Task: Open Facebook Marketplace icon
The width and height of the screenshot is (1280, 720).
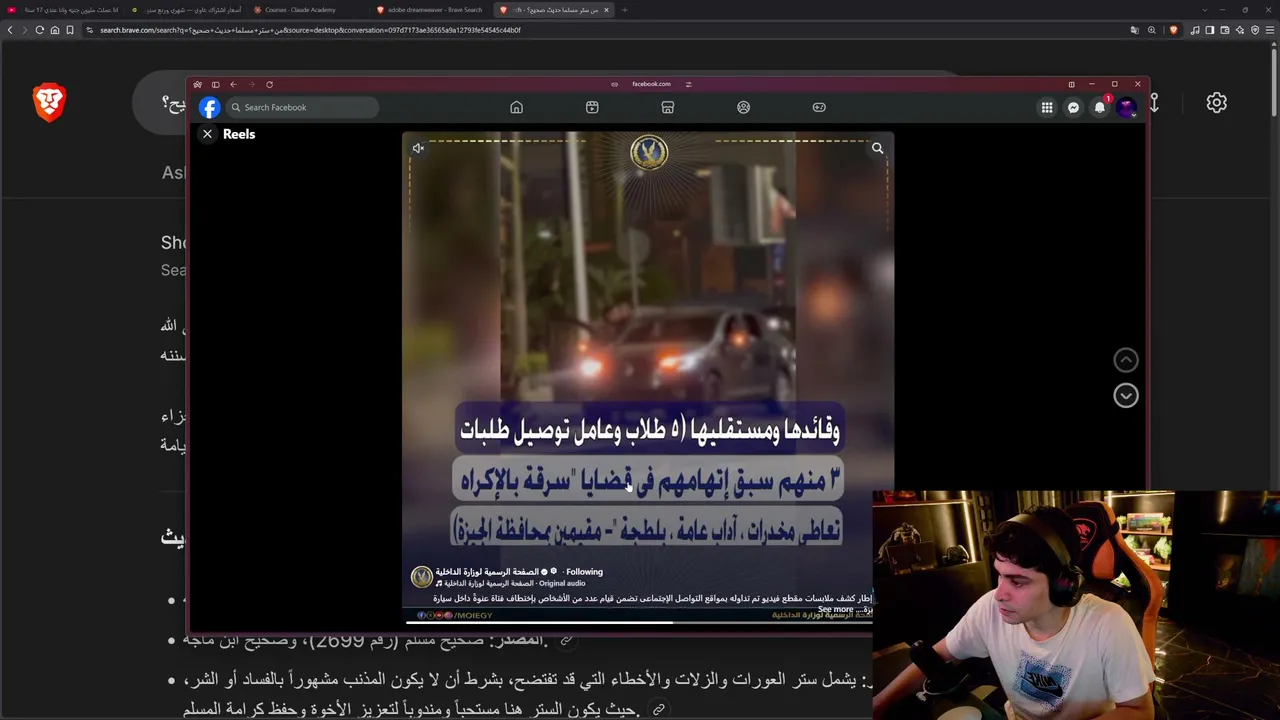Action: 668,108
